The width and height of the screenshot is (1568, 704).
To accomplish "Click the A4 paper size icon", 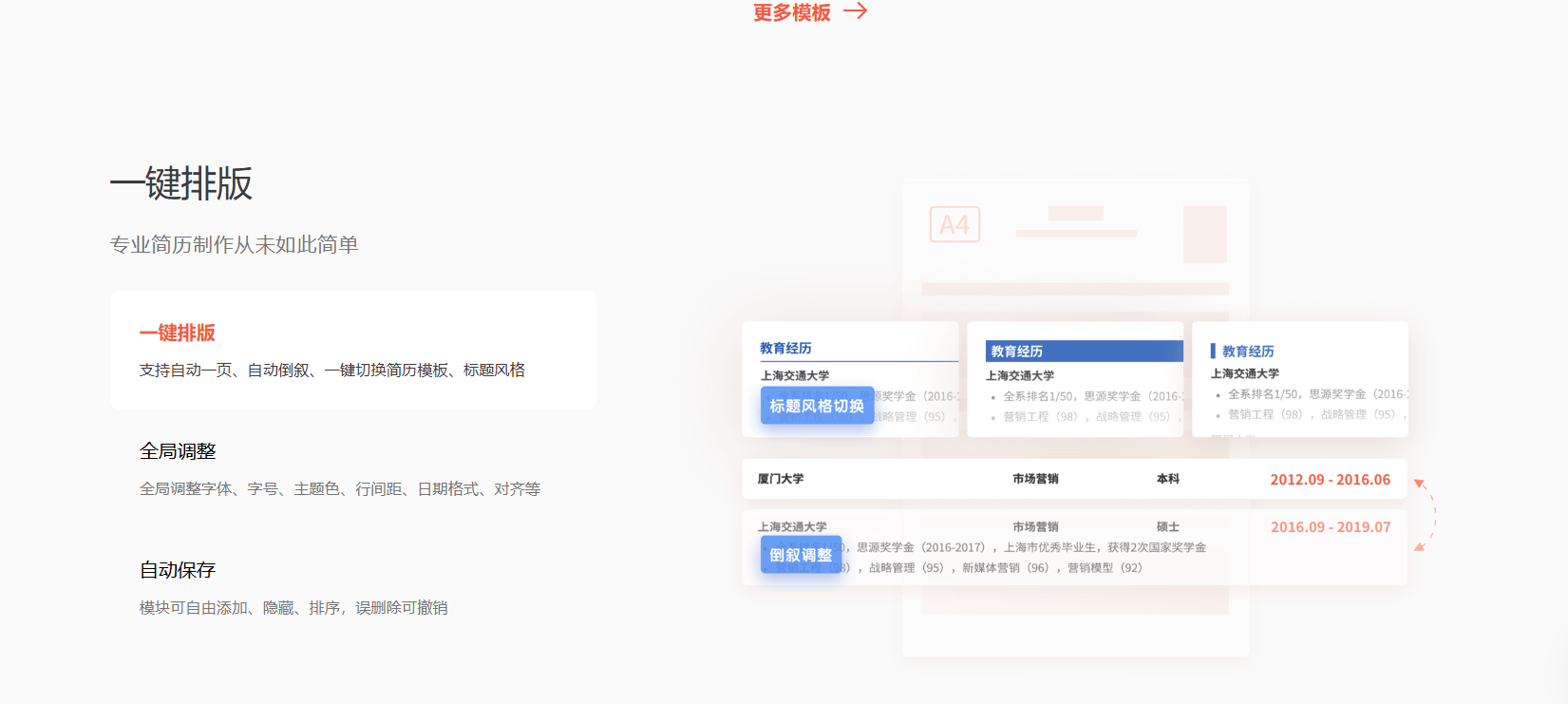I will (954, 225).
